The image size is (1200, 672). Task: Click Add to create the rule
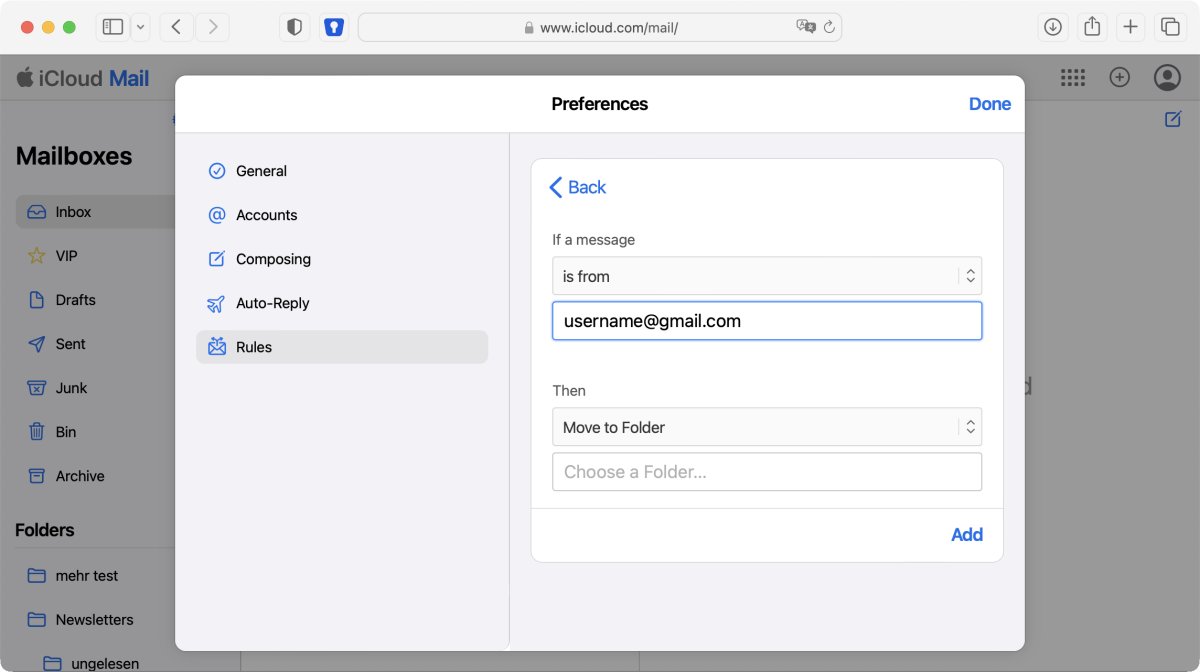pos(966,535)
